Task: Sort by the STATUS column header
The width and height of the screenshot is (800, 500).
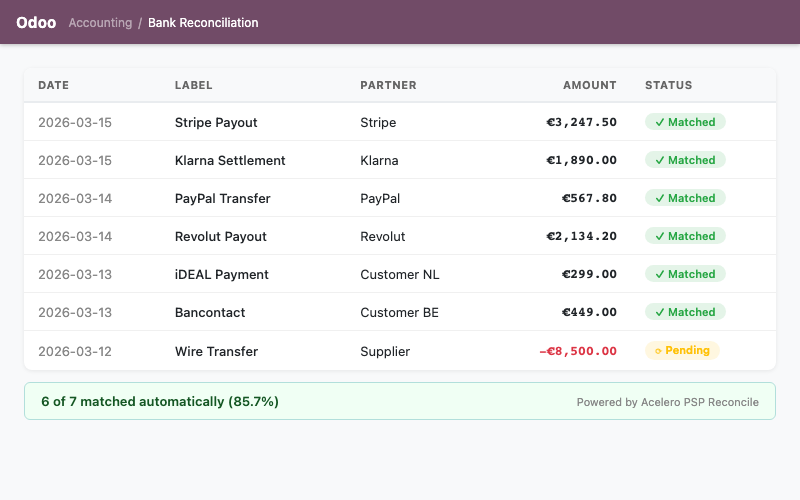Action: [668, 85]
